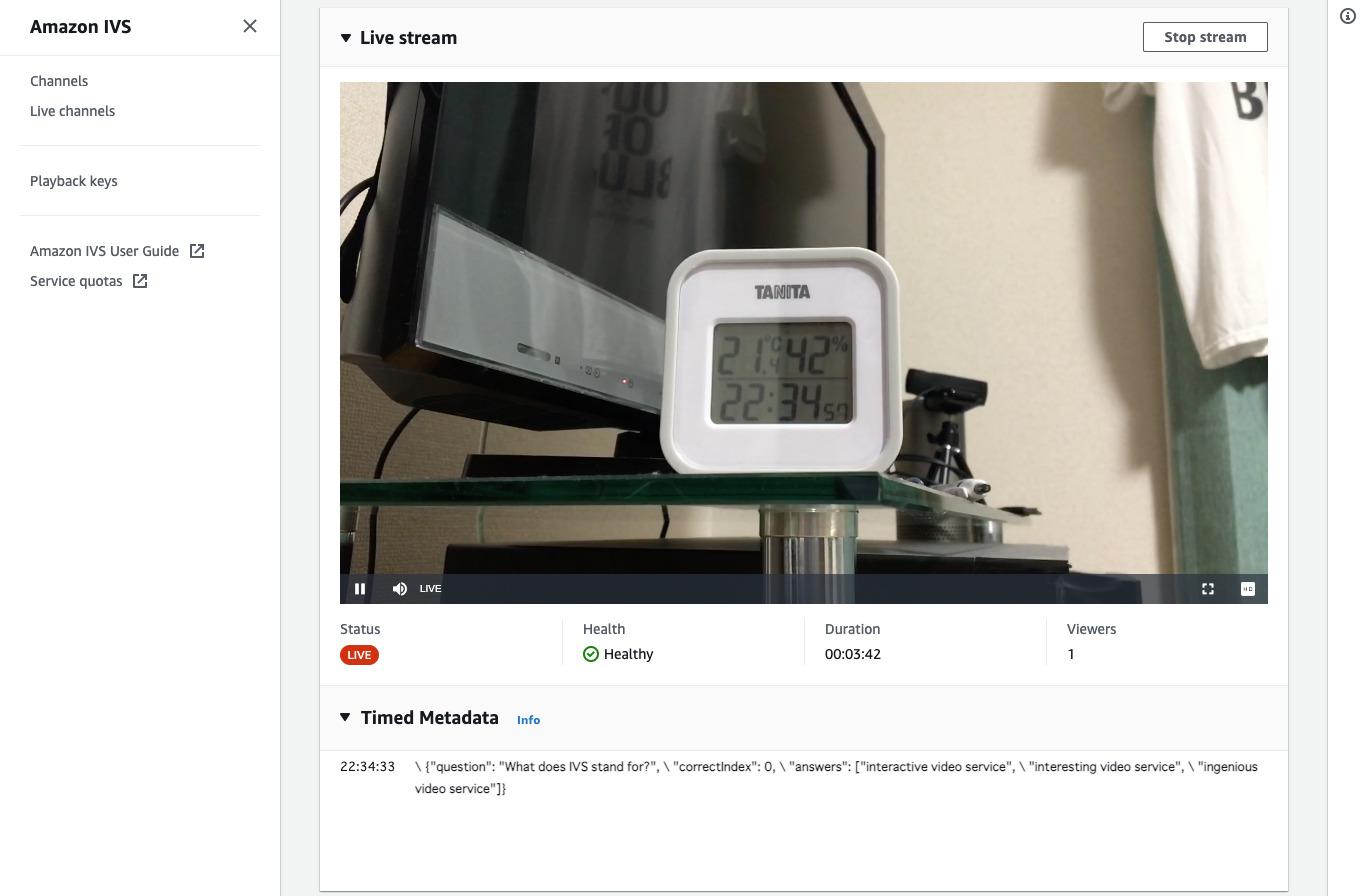Image resolution: width=1368 pixels, height=896 pixels.
Task: Click the Live stream heading
Action: click(x=408, y=38)
